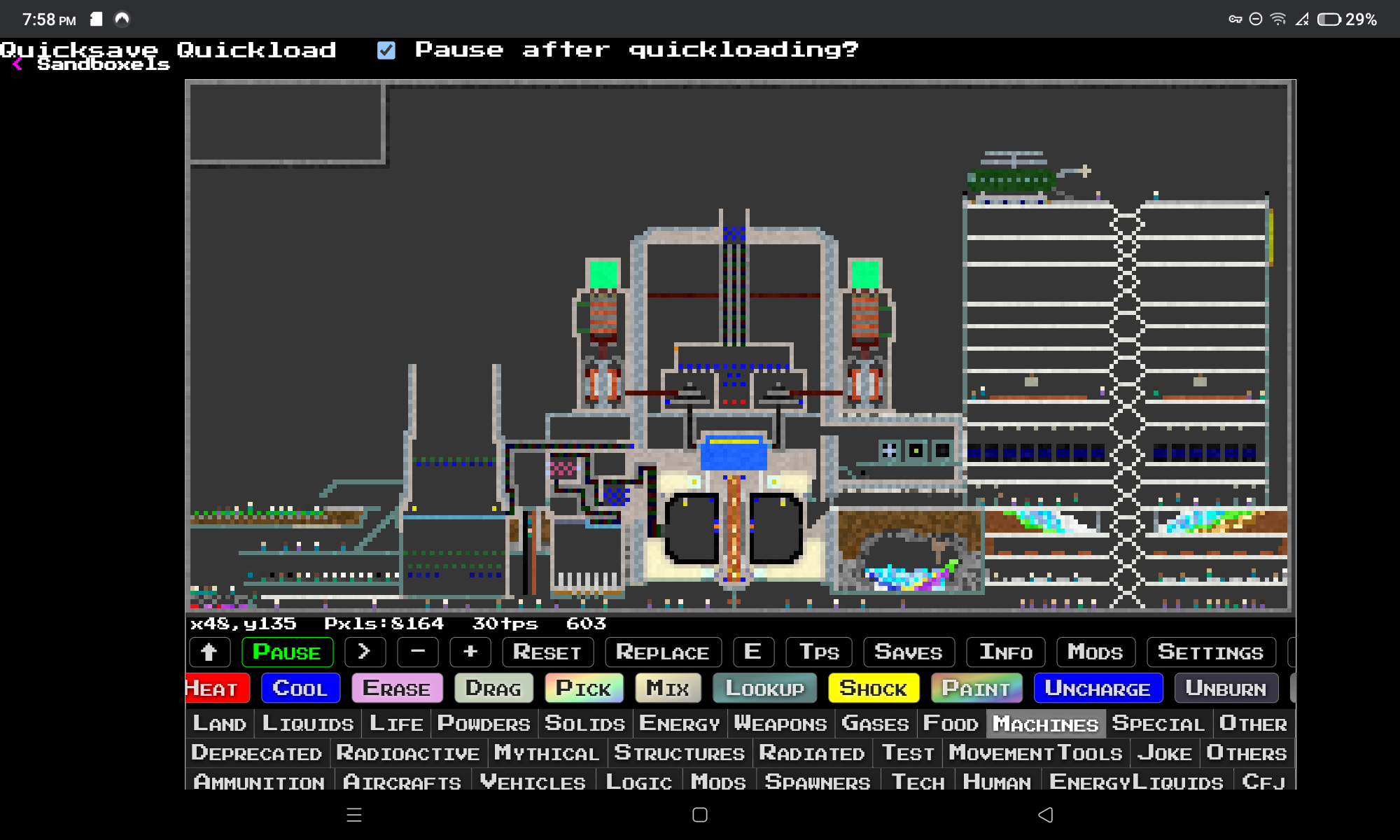Viewport: 1400px width, 840px height.
Task: Choose the red Heat tool swatch
Action: [216, 688]
